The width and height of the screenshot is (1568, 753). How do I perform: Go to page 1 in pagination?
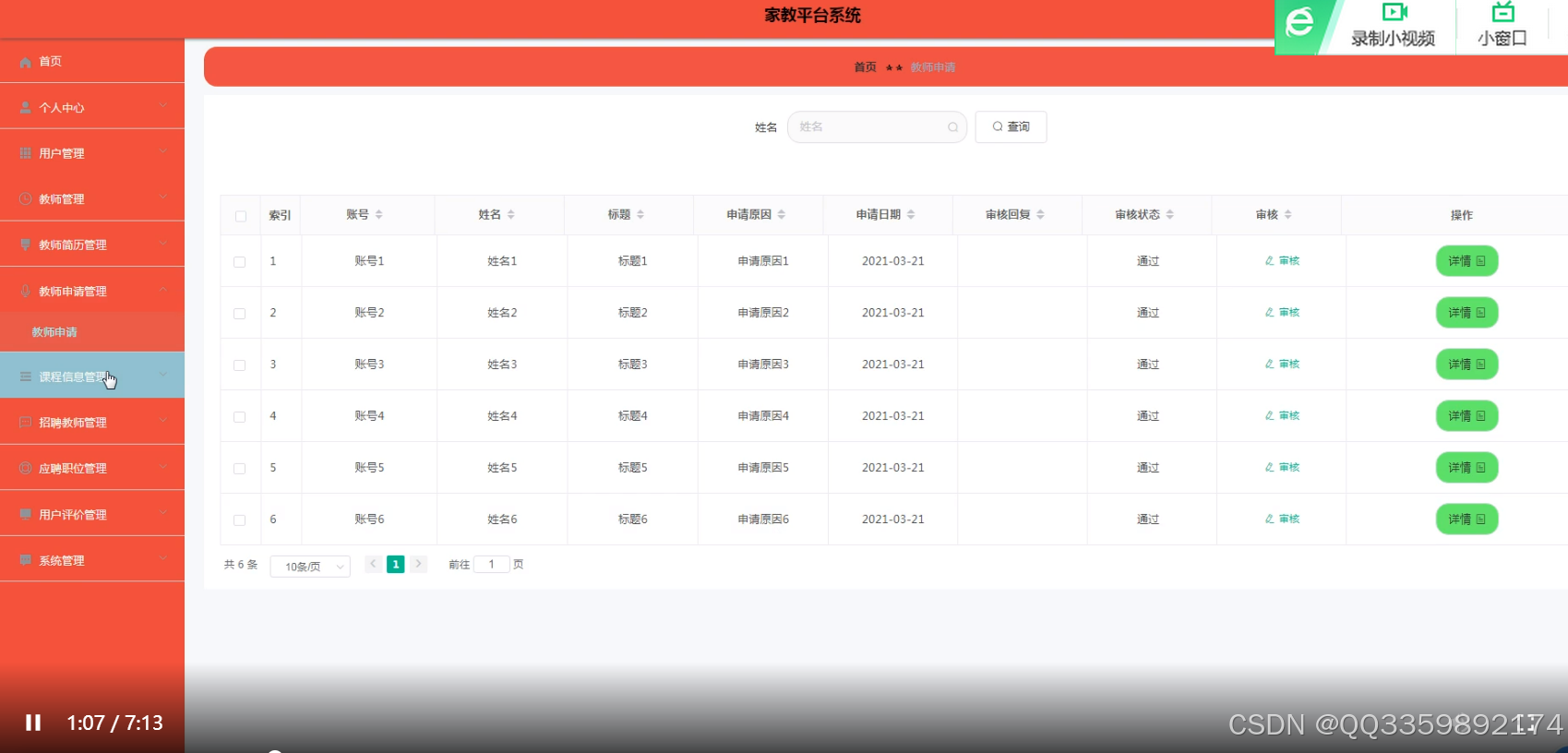click(x=396, y=565)
